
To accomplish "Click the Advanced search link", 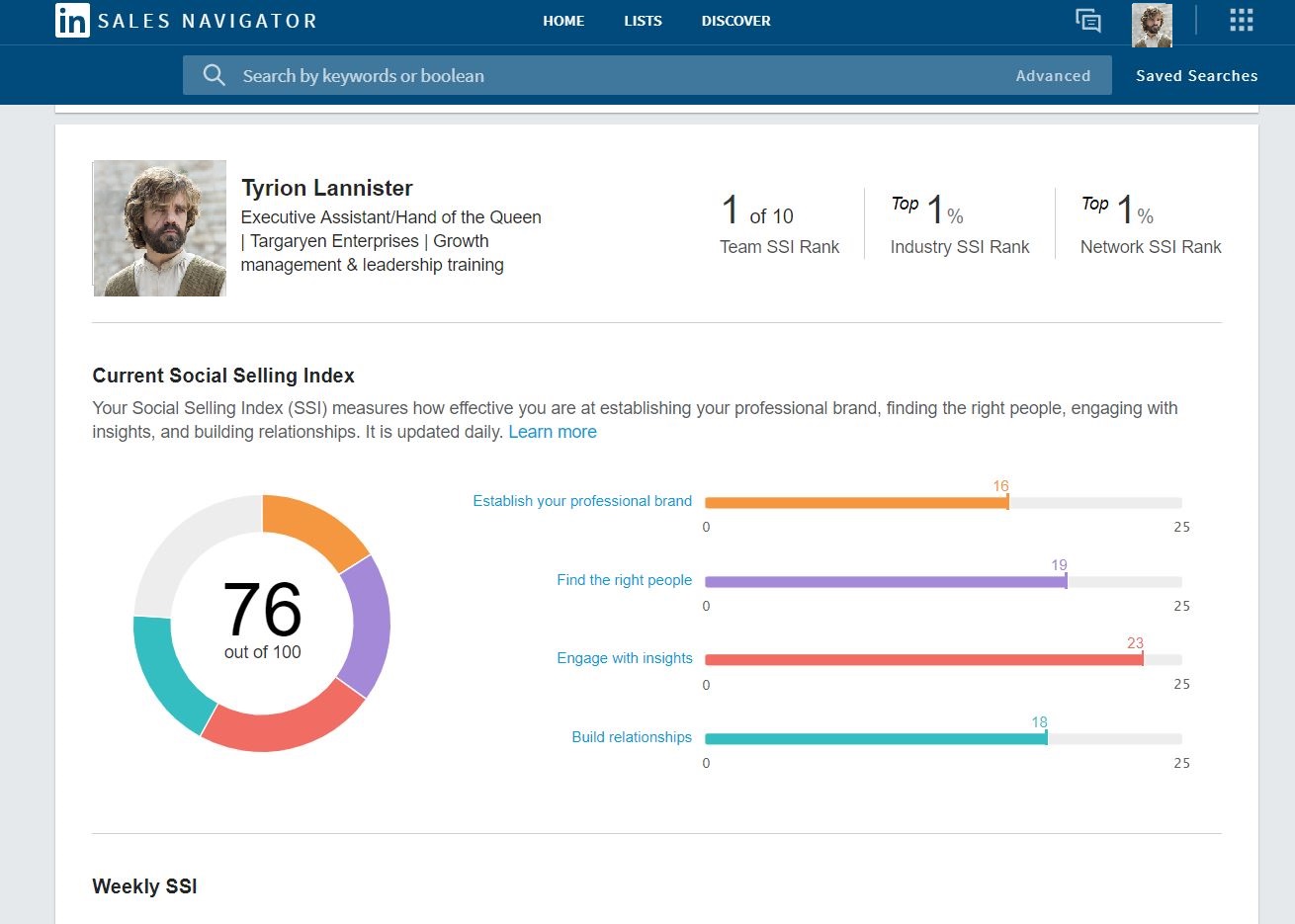I will point(1053,76).
